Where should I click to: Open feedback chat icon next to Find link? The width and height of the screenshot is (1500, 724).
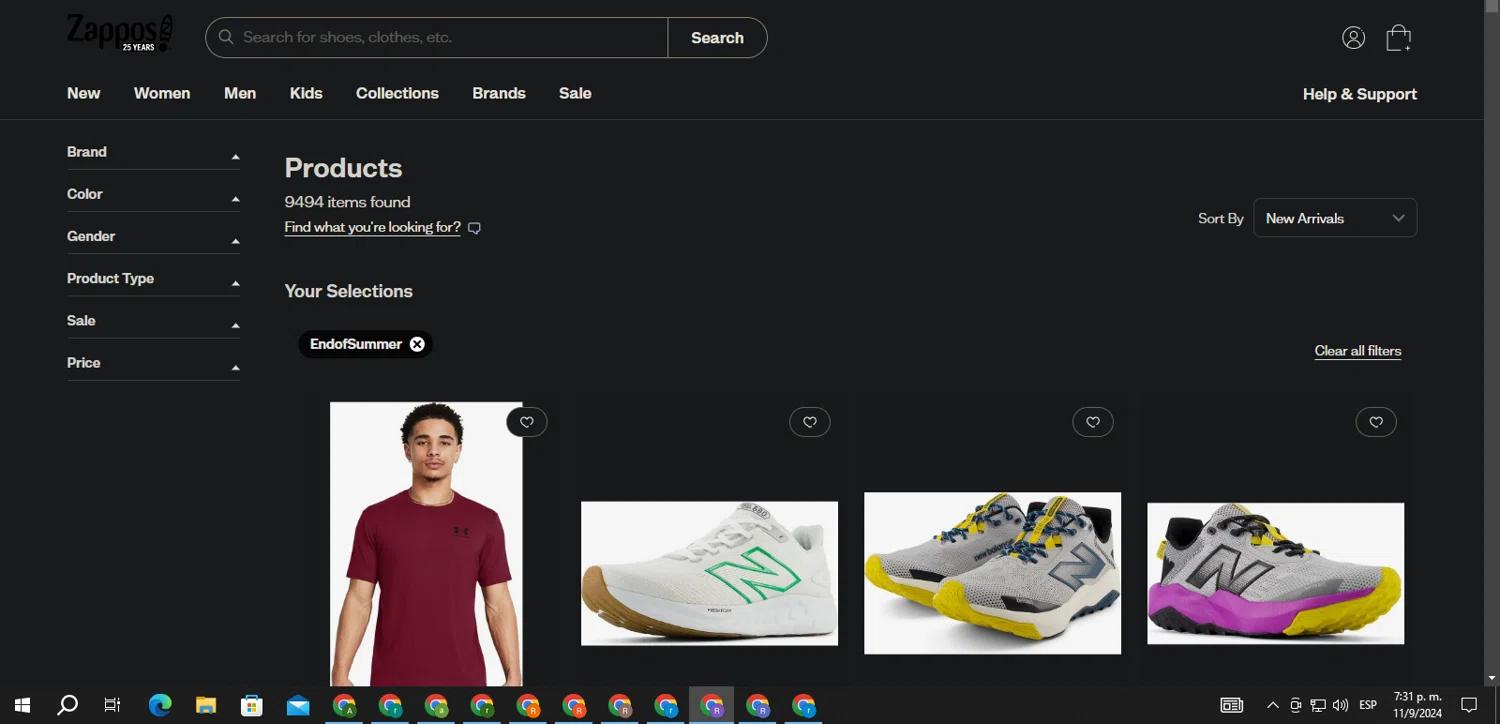point(475,228)
